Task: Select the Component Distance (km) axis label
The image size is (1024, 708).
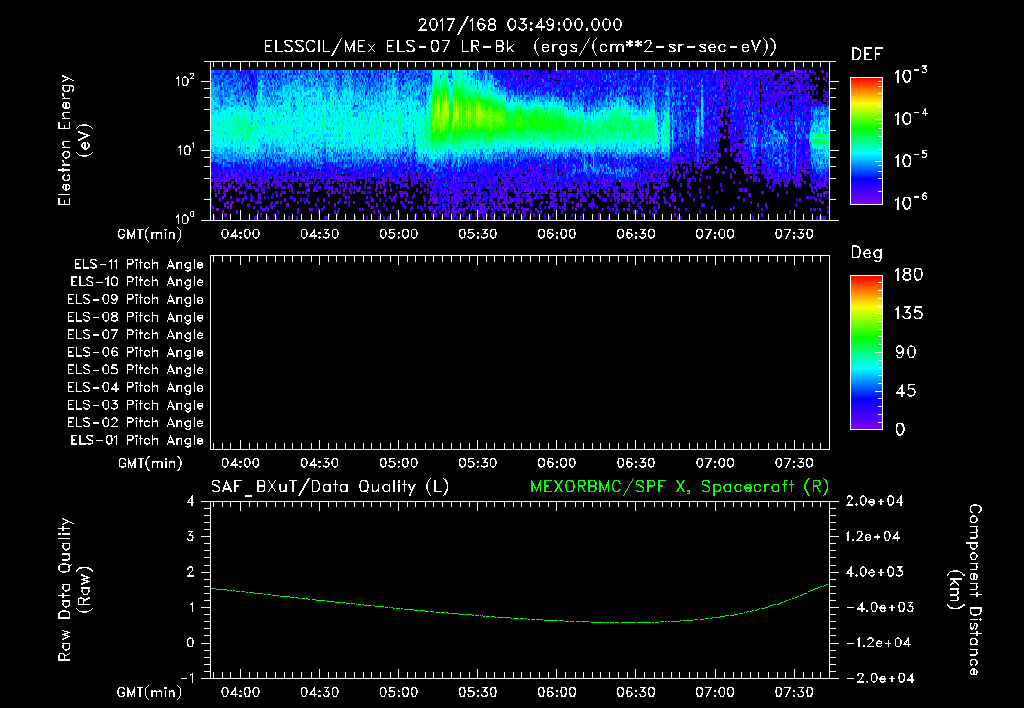Action: point(965,590)
